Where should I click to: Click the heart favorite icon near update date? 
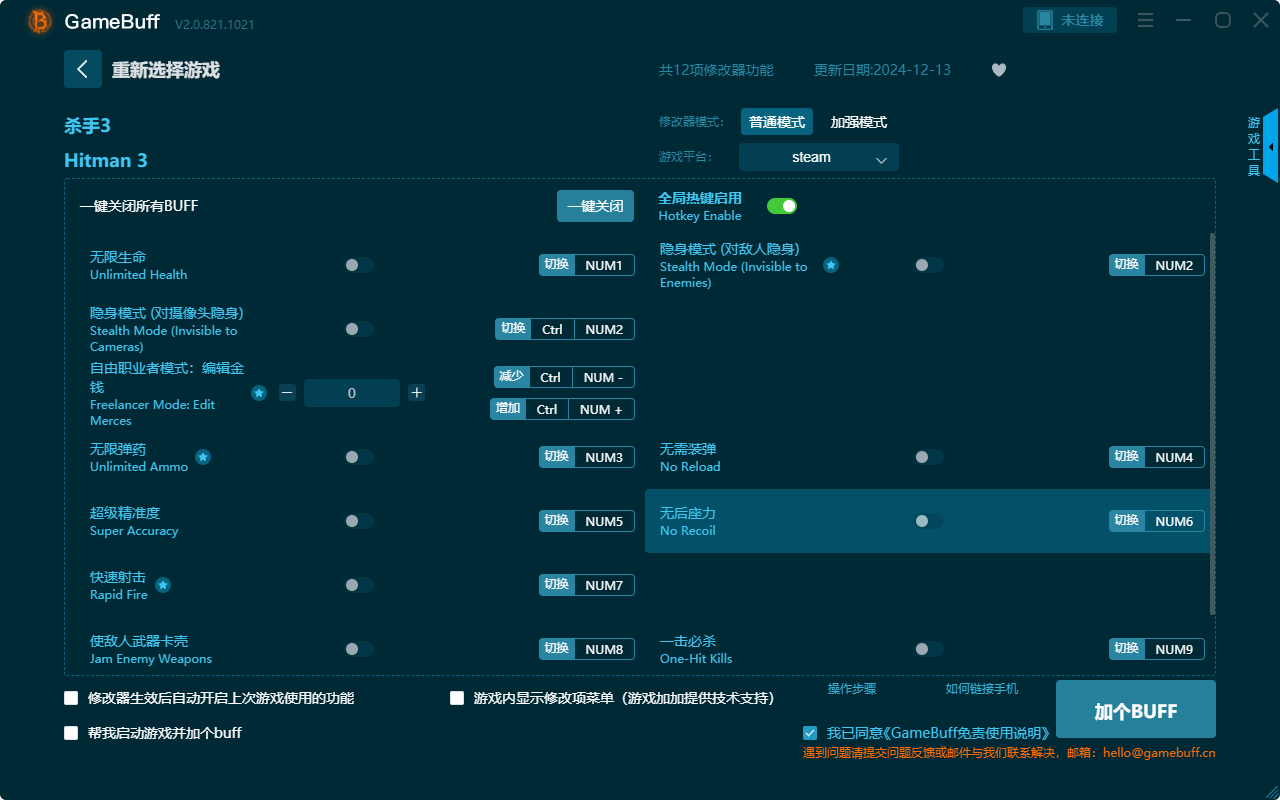[998, 70]
